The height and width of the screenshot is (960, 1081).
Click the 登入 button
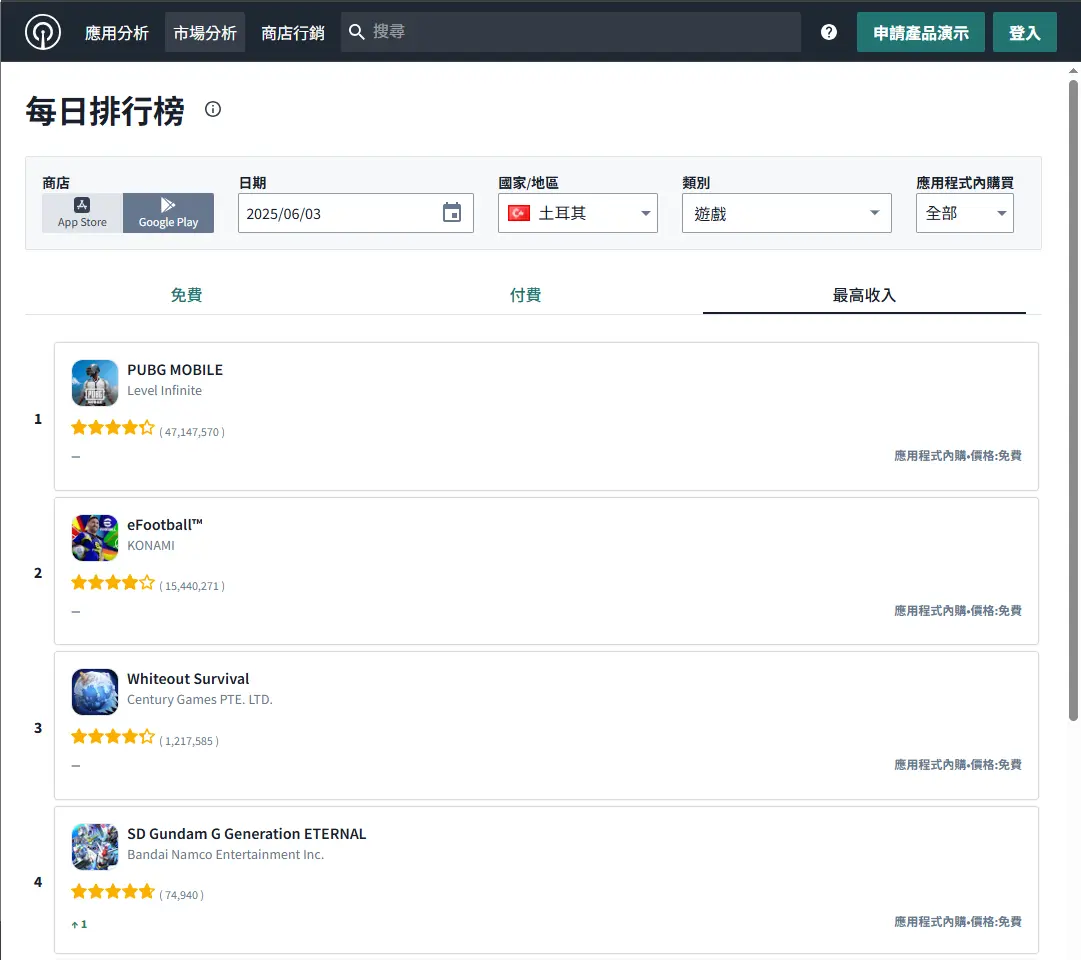coord(1024,32)
